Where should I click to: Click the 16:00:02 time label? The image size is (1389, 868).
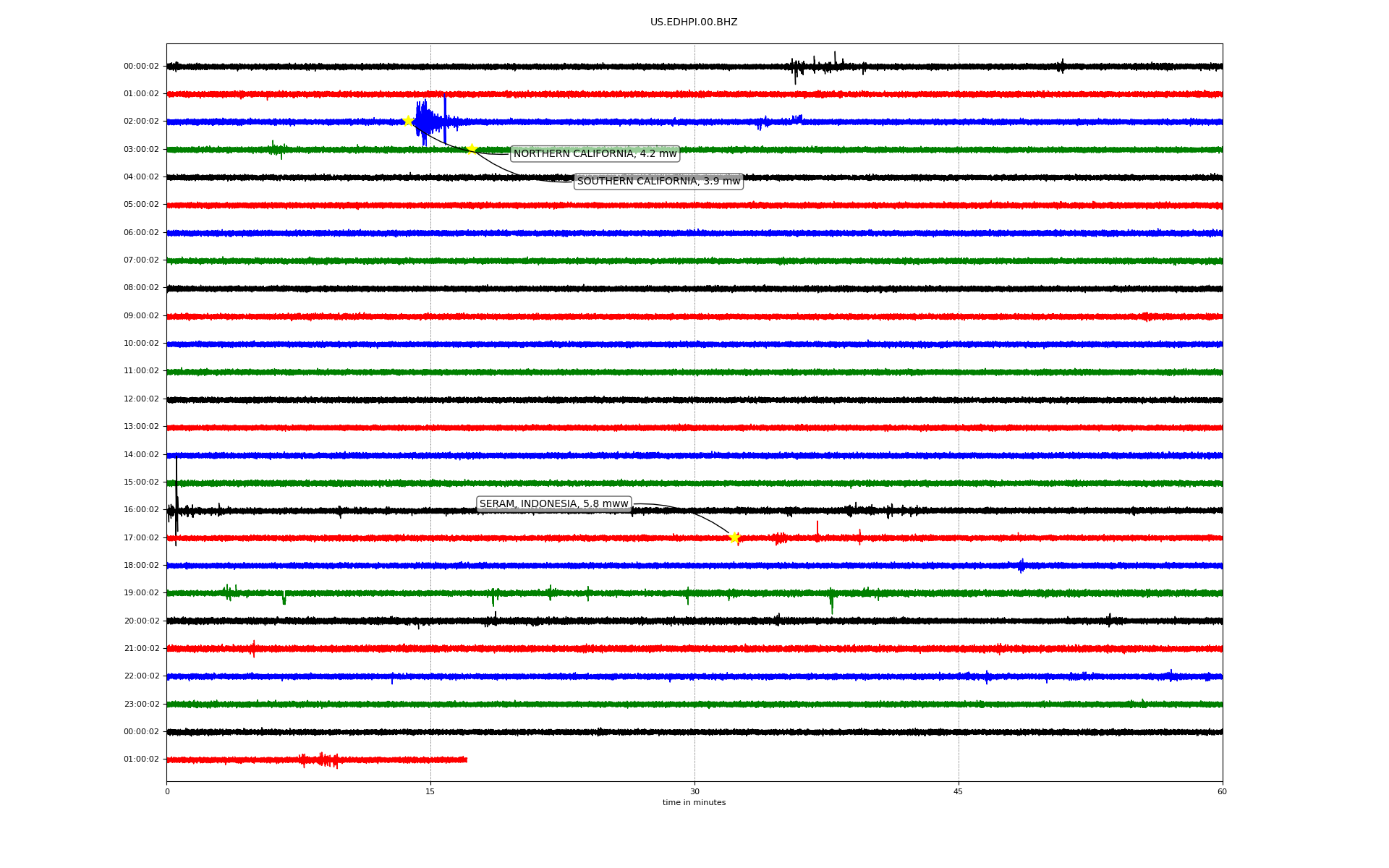141,510
